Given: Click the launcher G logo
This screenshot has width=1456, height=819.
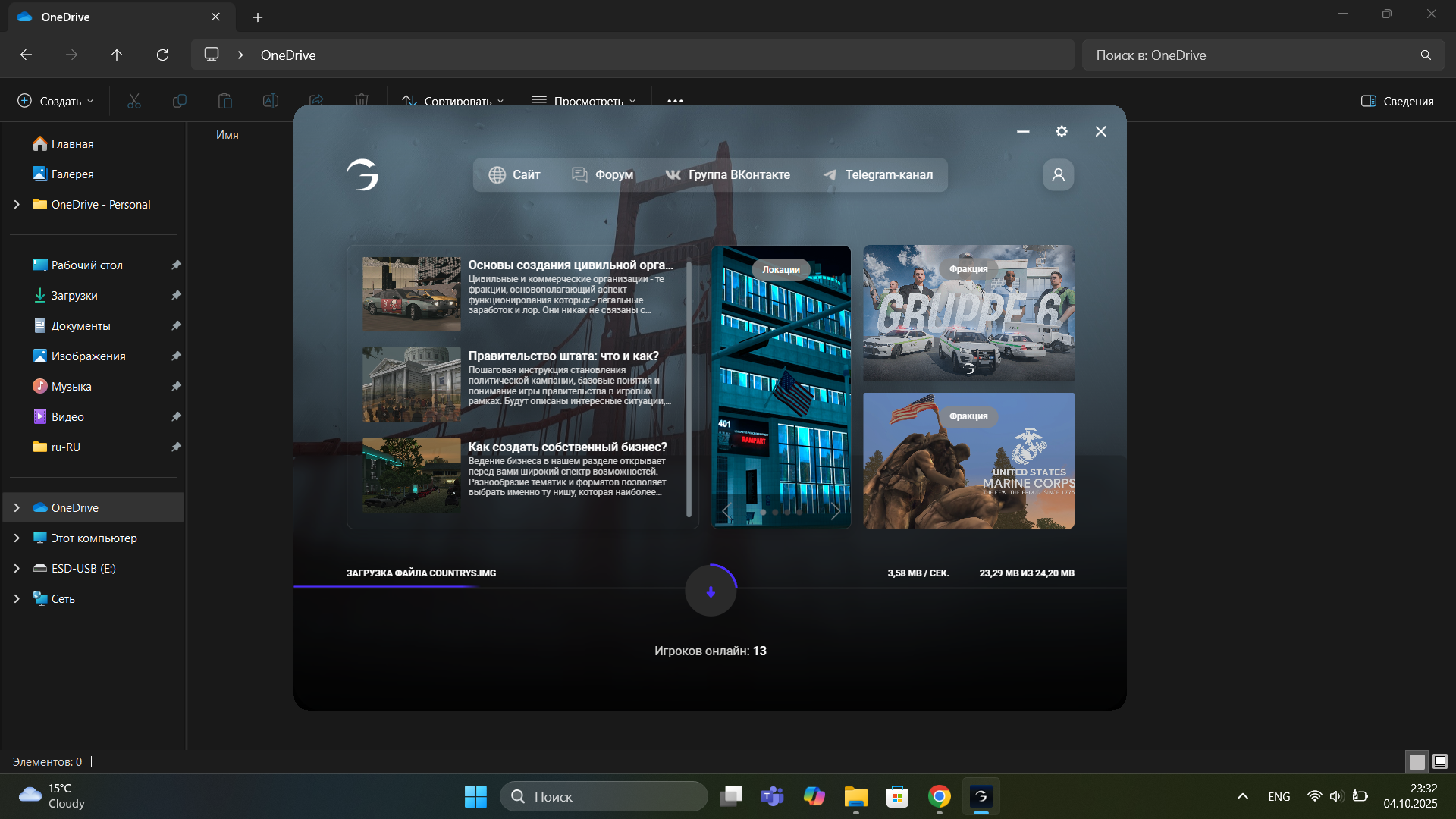Looking at the screenshot, I should [x=363, y=175].
